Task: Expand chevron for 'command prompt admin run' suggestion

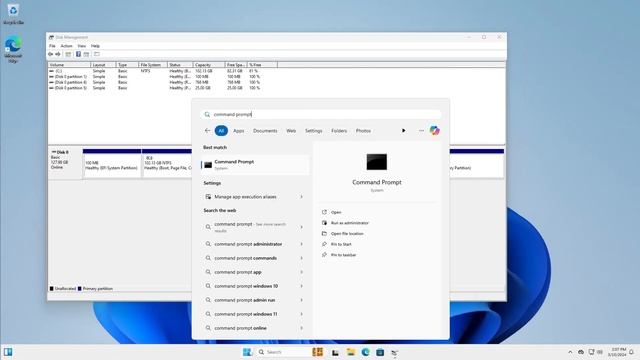Action: pyautogui.click(x=302, y=300)
